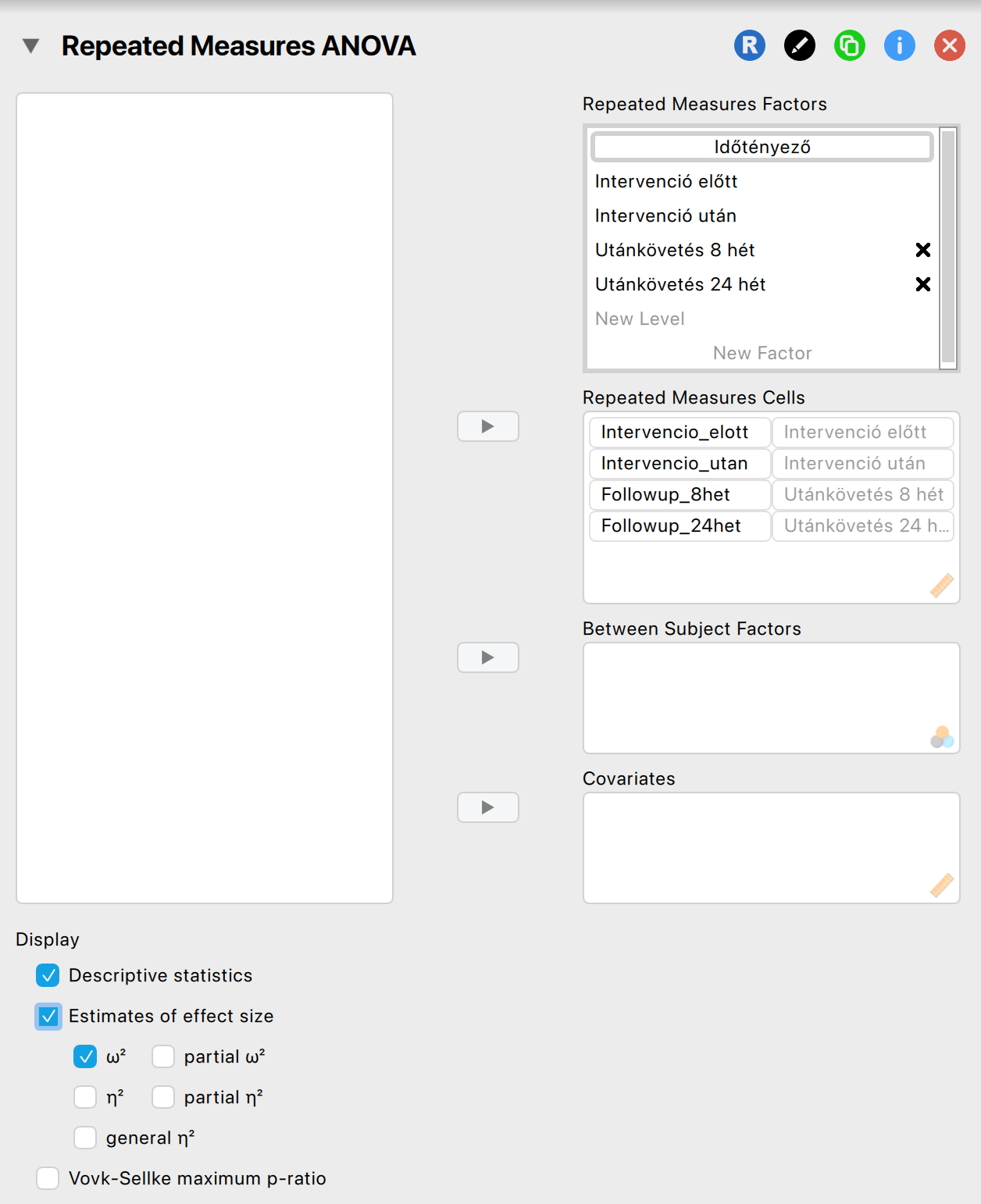Delete the Utánkövetés 8 hét level
The height and width of the screenshot is (1204, 981).
tap(923, 250)
